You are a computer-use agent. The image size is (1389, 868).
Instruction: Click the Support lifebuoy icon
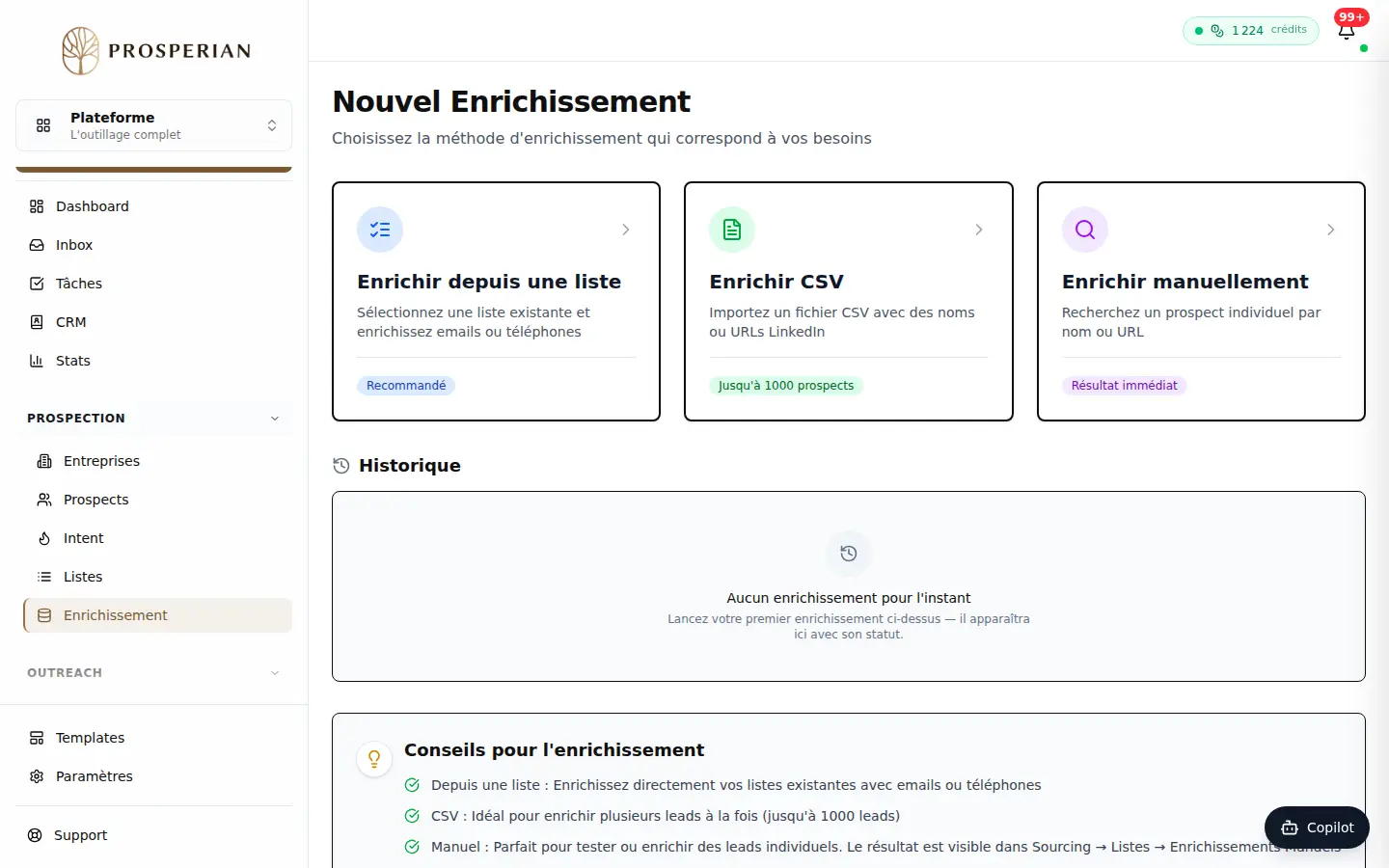35,835
